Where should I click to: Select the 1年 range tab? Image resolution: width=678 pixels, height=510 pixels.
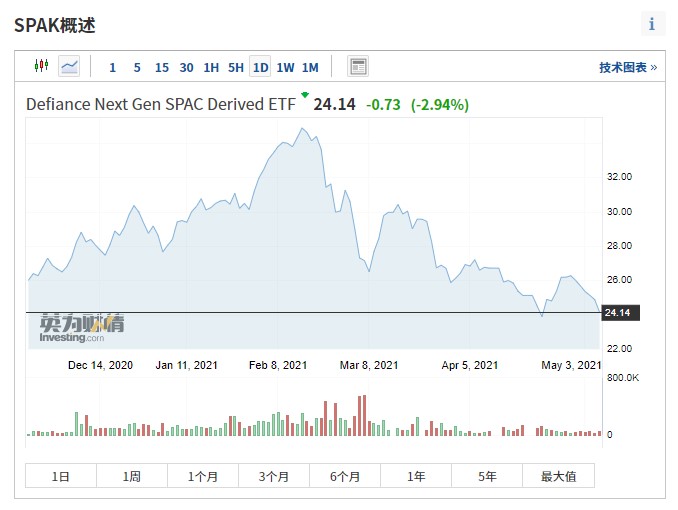pyautogui.click(x=416, y=476)
